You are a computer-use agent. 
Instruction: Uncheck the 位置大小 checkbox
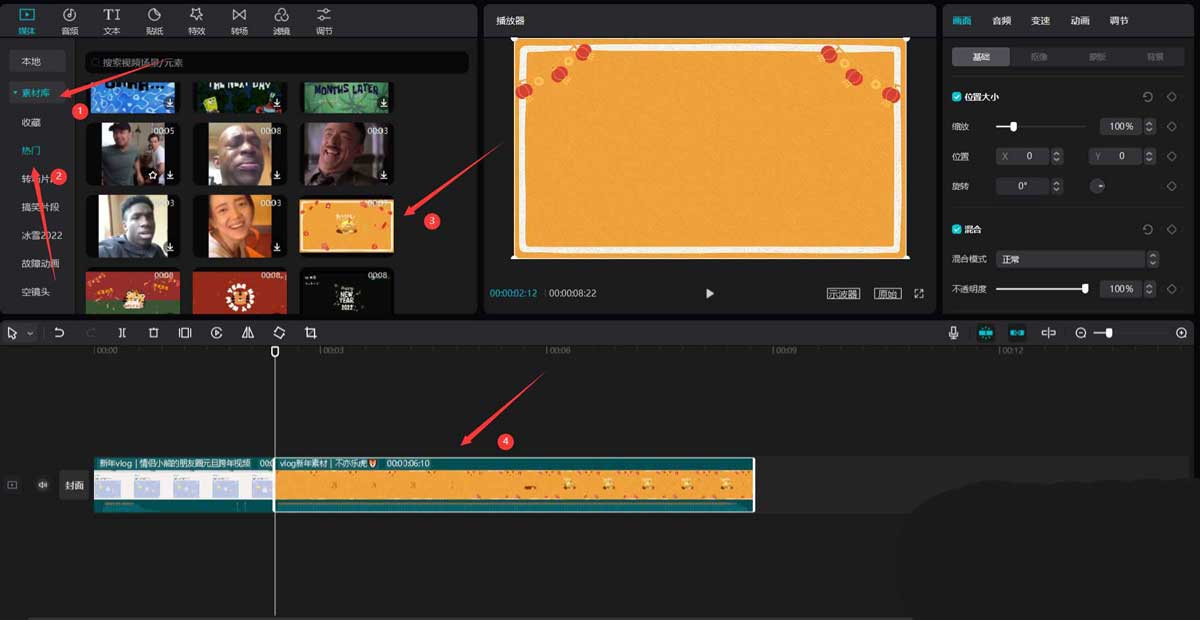(x=957, y=97)
